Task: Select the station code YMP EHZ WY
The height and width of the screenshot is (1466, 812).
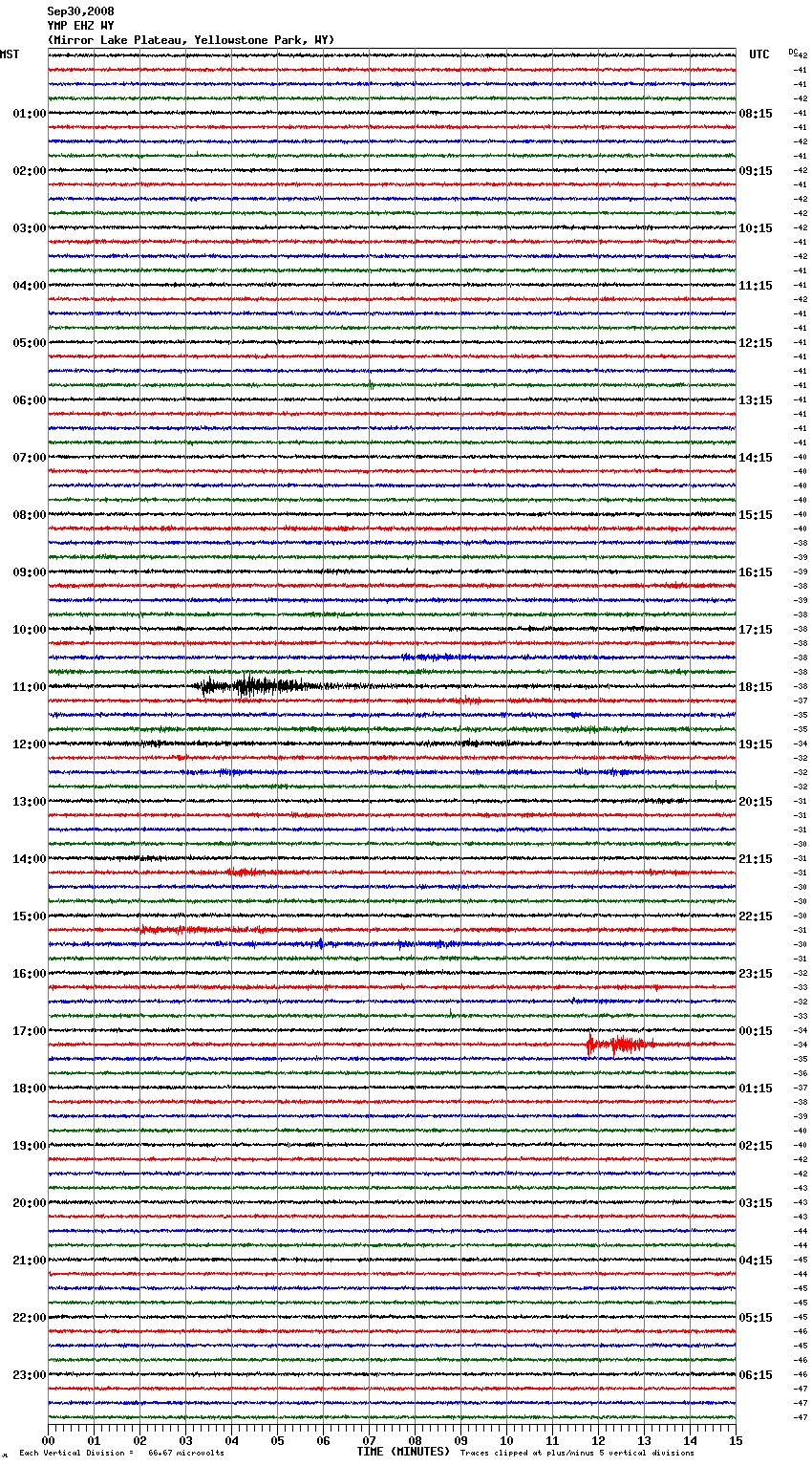Action: (x=81, y=26)
